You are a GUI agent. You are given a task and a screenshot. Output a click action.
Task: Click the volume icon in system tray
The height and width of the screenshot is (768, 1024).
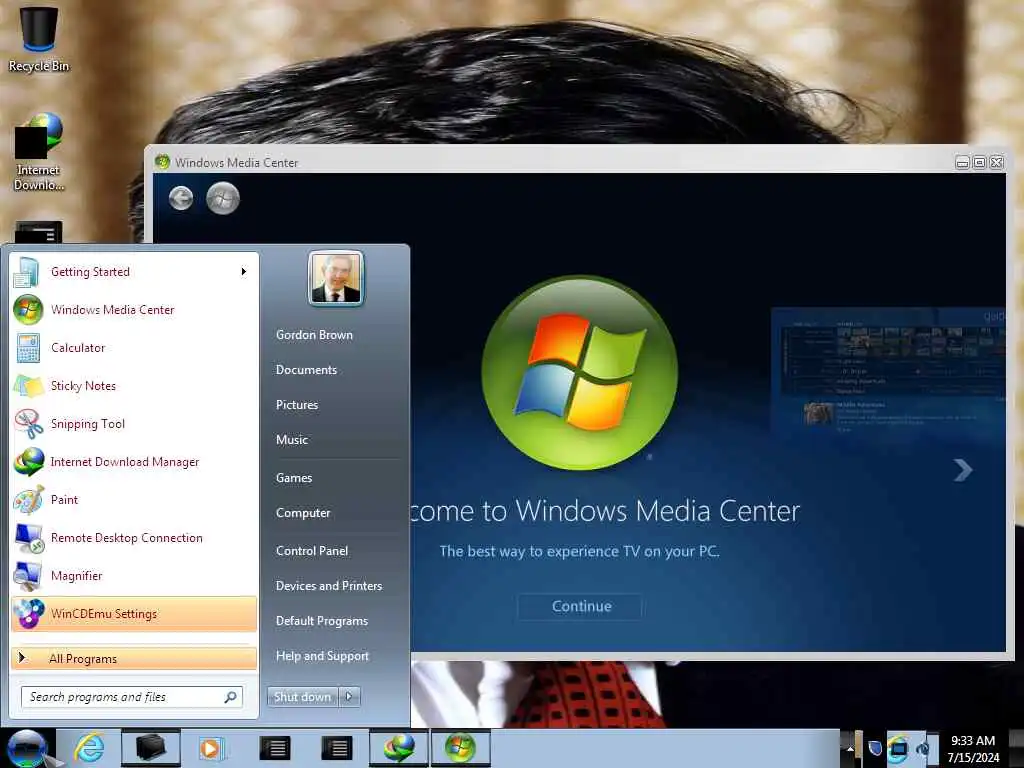[x=923, y=749]
